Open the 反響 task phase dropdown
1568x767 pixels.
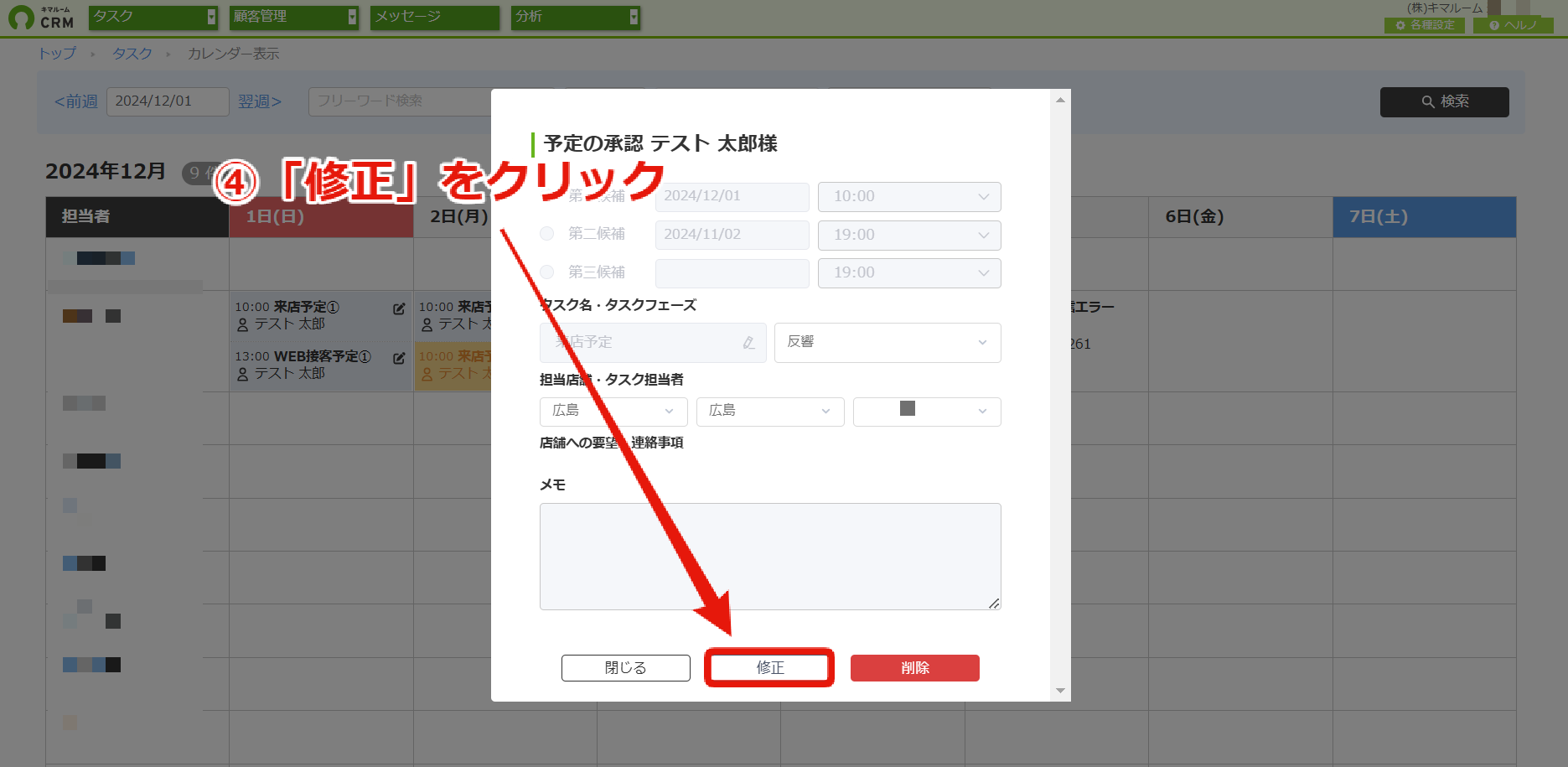[x=887, y=342]
